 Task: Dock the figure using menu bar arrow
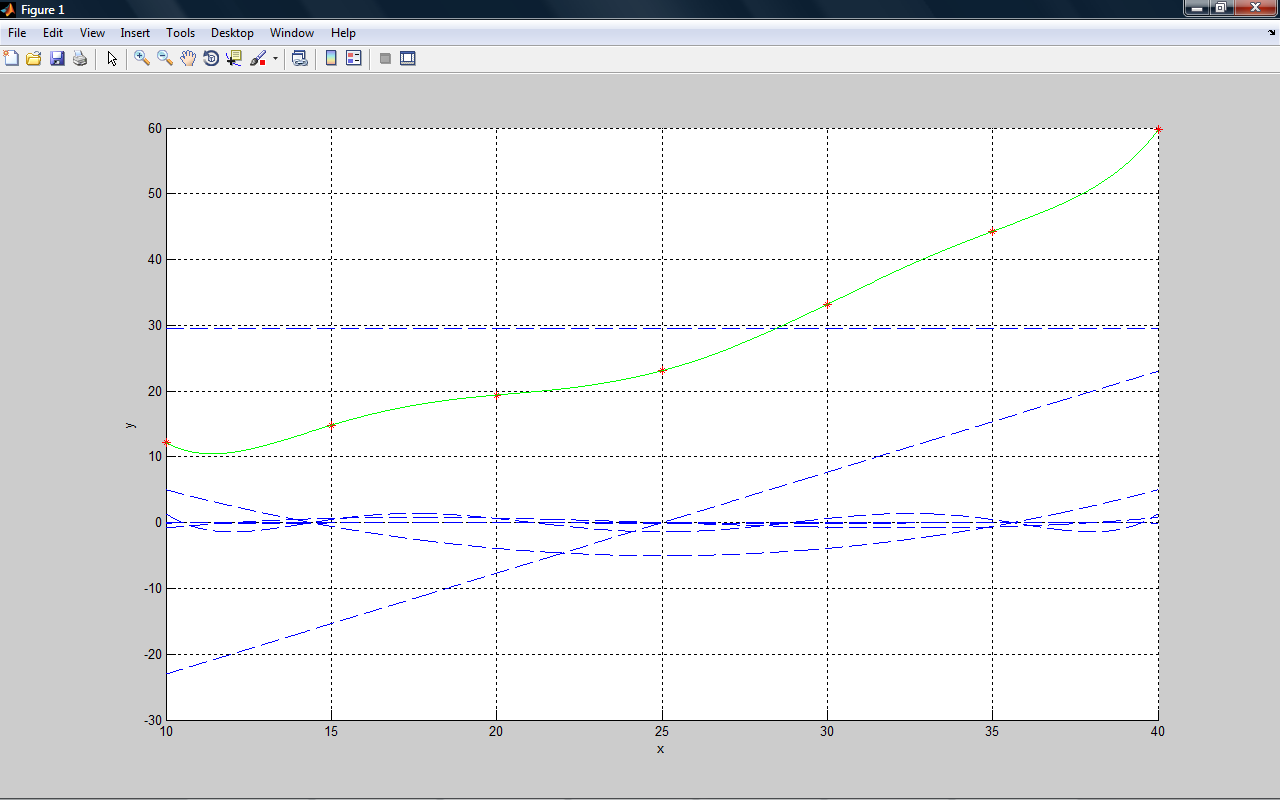point(1272,33)
